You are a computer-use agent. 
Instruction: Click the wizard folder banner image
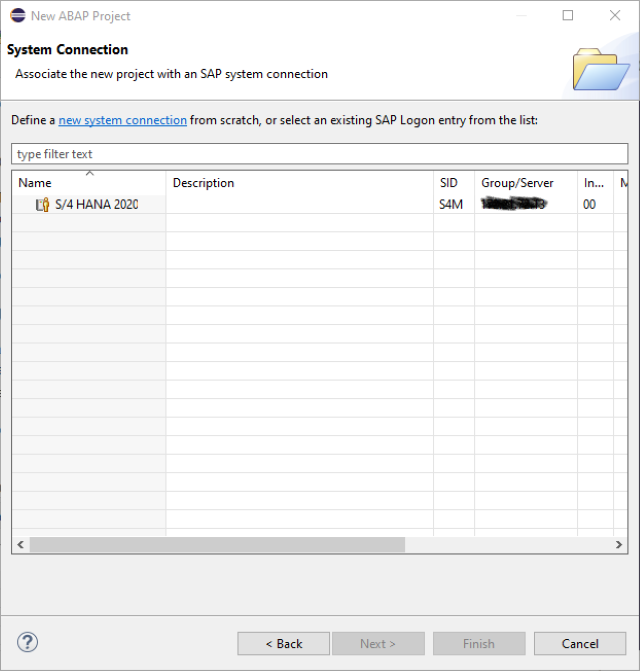(601, 69)
